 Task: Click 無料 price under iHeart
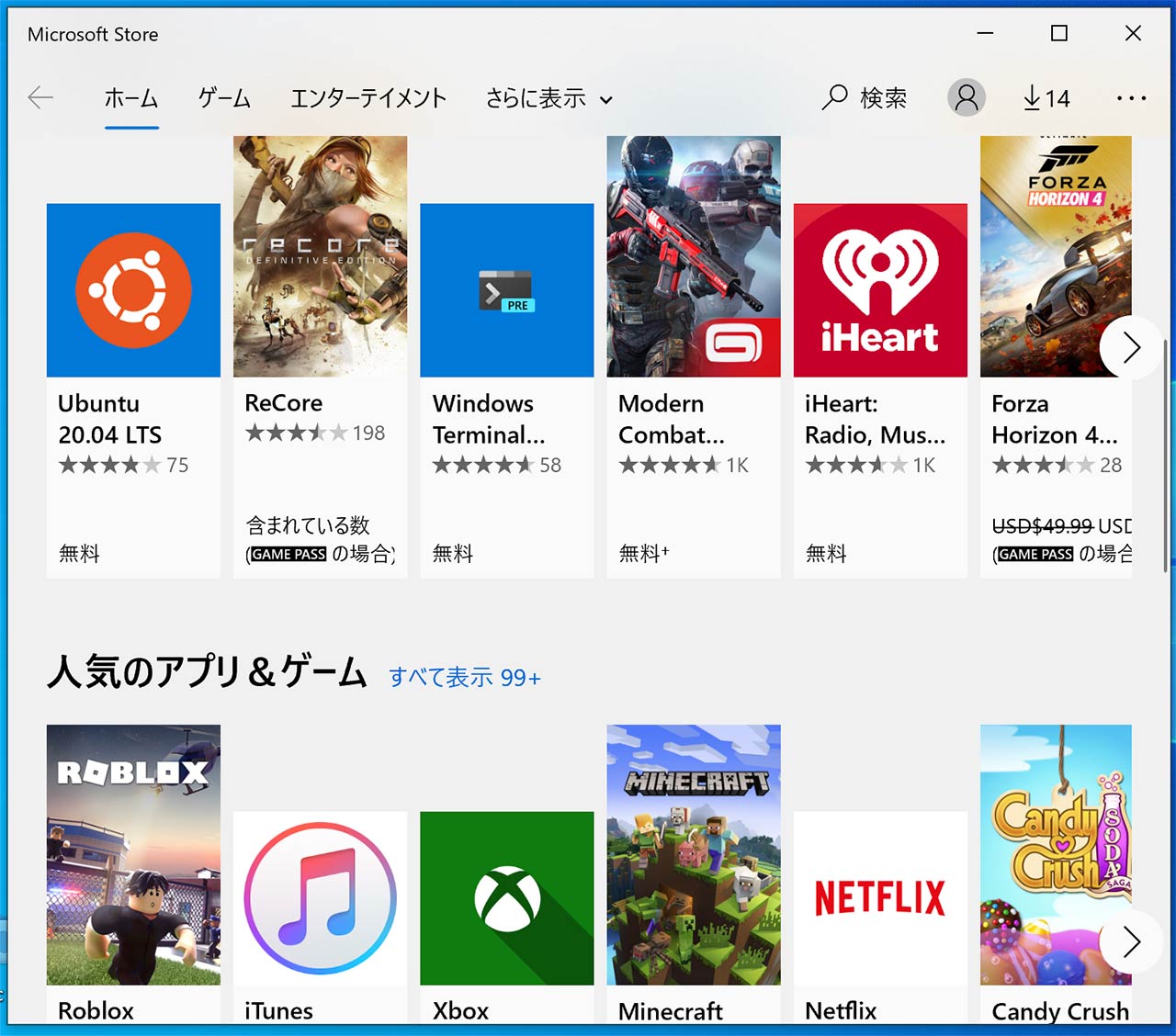click(x=826, y=553)
